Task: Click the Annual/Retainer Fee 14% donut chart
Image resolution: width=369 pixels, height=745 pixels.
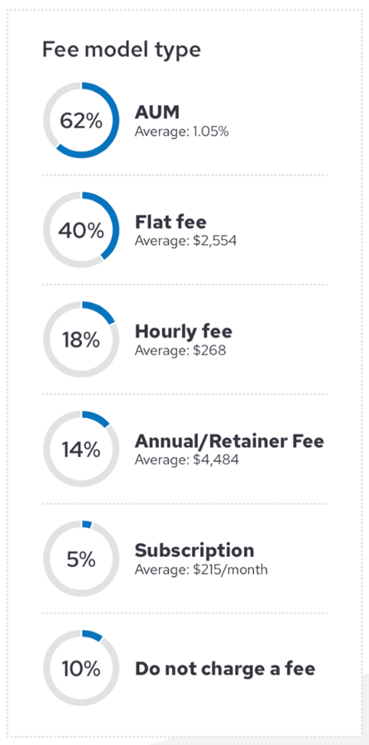Action: point(81,449)
